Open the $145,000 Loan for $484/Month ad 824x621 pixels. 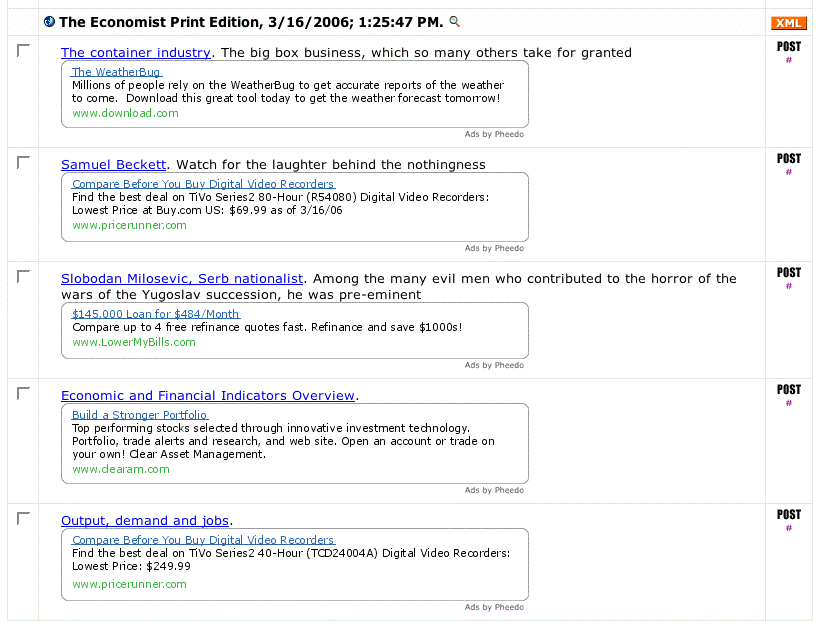click(x=155, y=314)
